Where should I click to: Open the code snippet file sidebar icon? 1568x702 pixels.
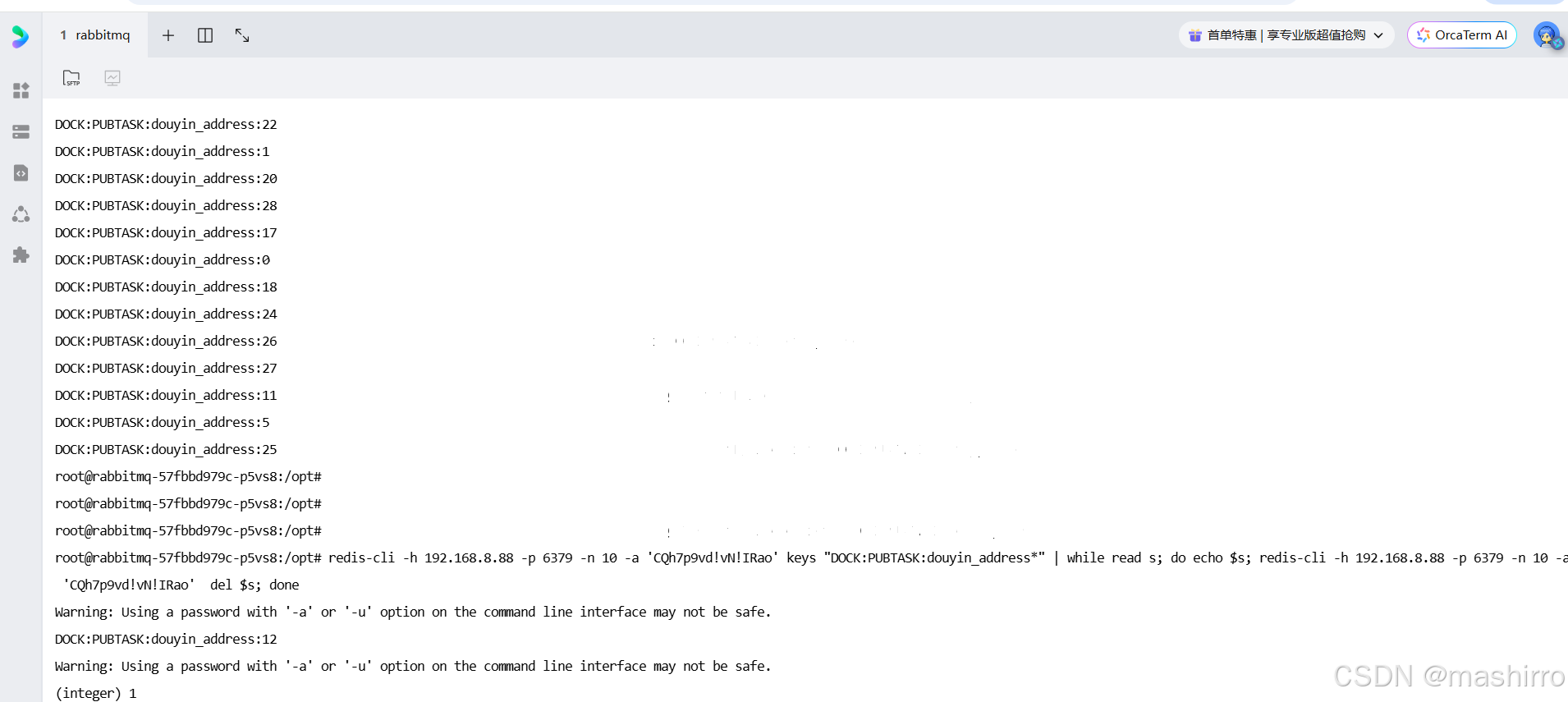pyautogui.click(x=21, y=172)
